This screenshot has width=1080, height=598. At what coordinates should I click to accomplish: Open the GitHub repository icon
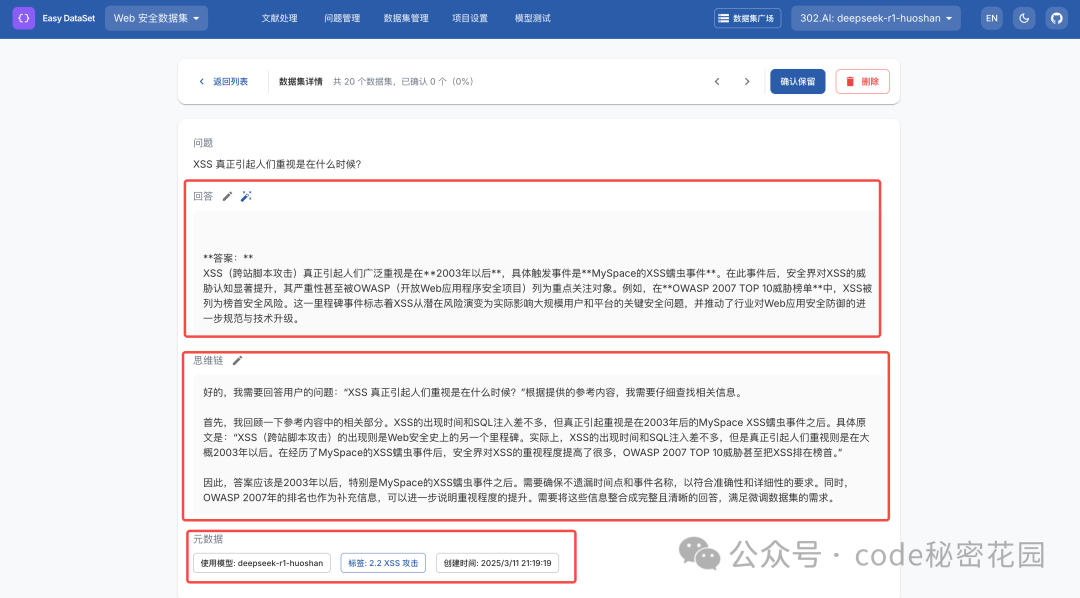coord(1057,18)
